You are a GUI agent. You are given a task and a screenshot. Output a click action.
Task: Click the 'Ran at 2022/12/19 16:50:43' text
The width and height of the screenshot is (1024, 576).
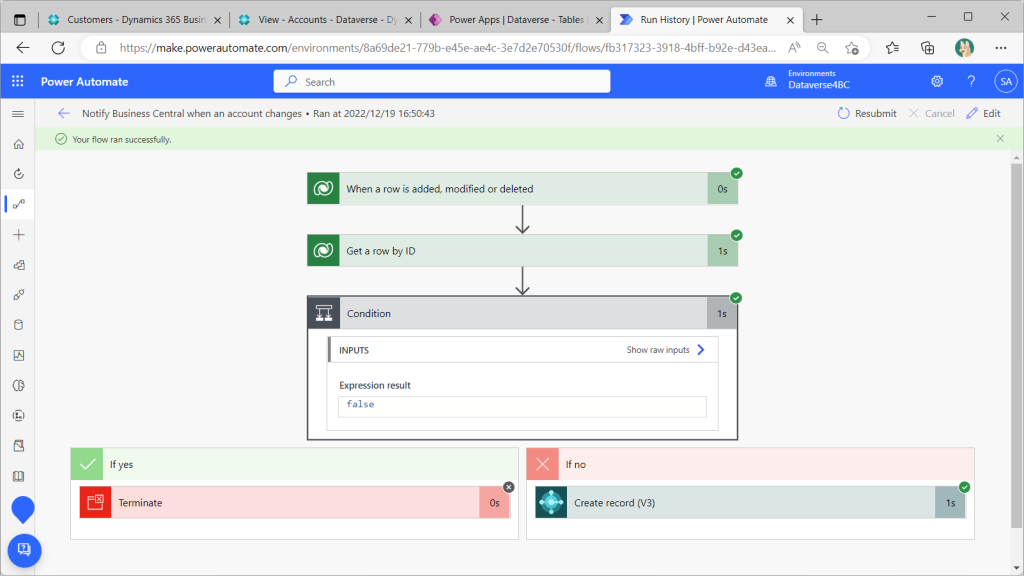[x=374, y=114]
